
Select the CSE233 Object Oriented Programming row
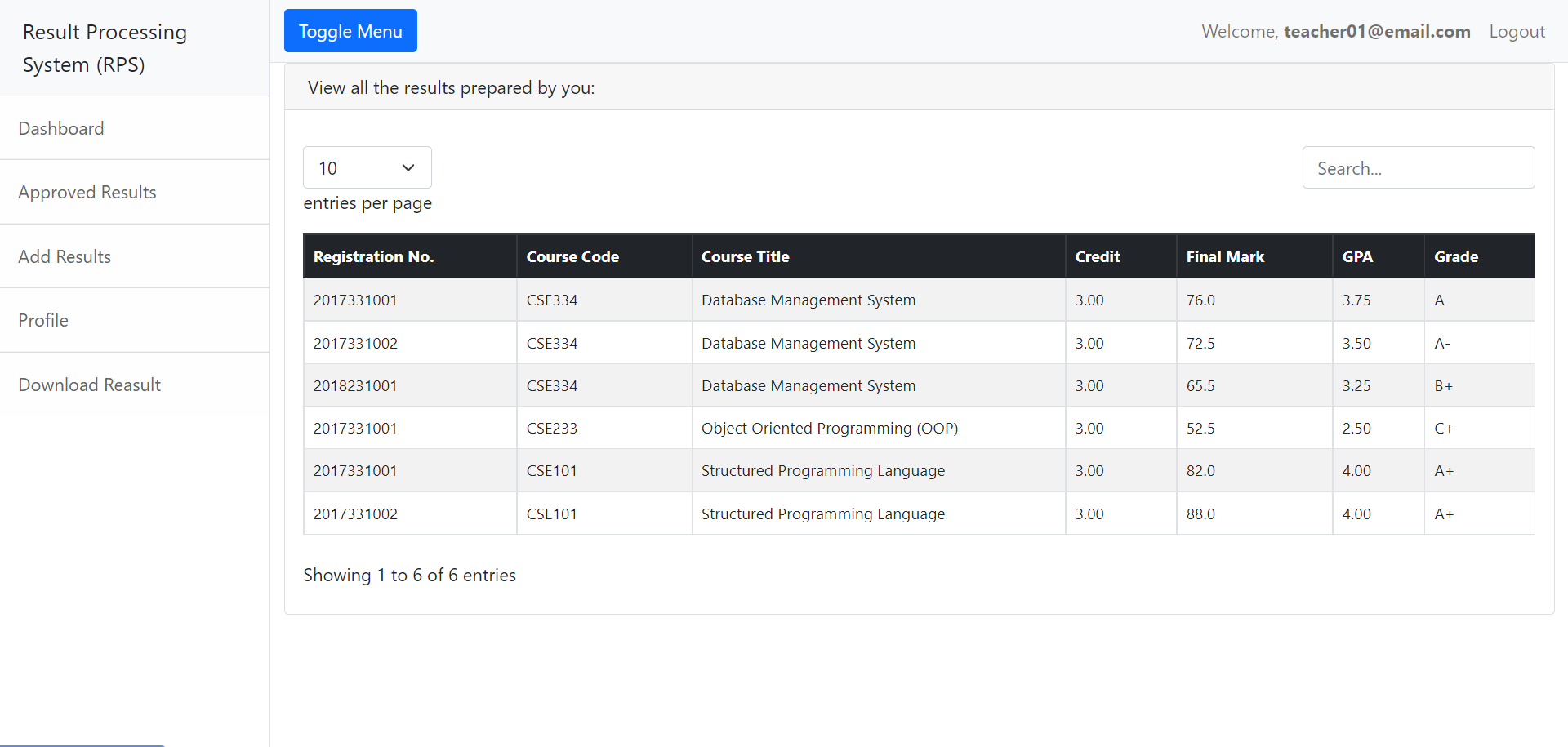point(830,428)
